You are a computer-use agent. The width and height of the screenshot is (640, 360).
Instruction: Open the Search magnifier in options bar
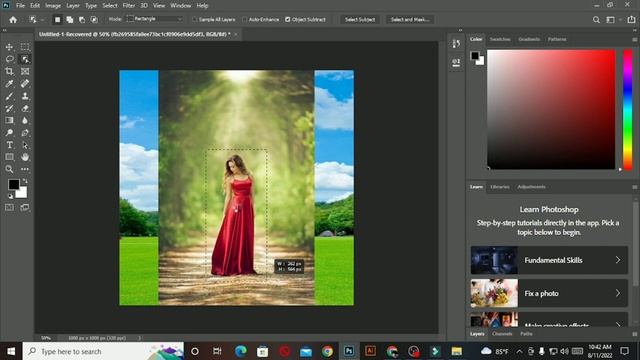click(x=596, y=19)
